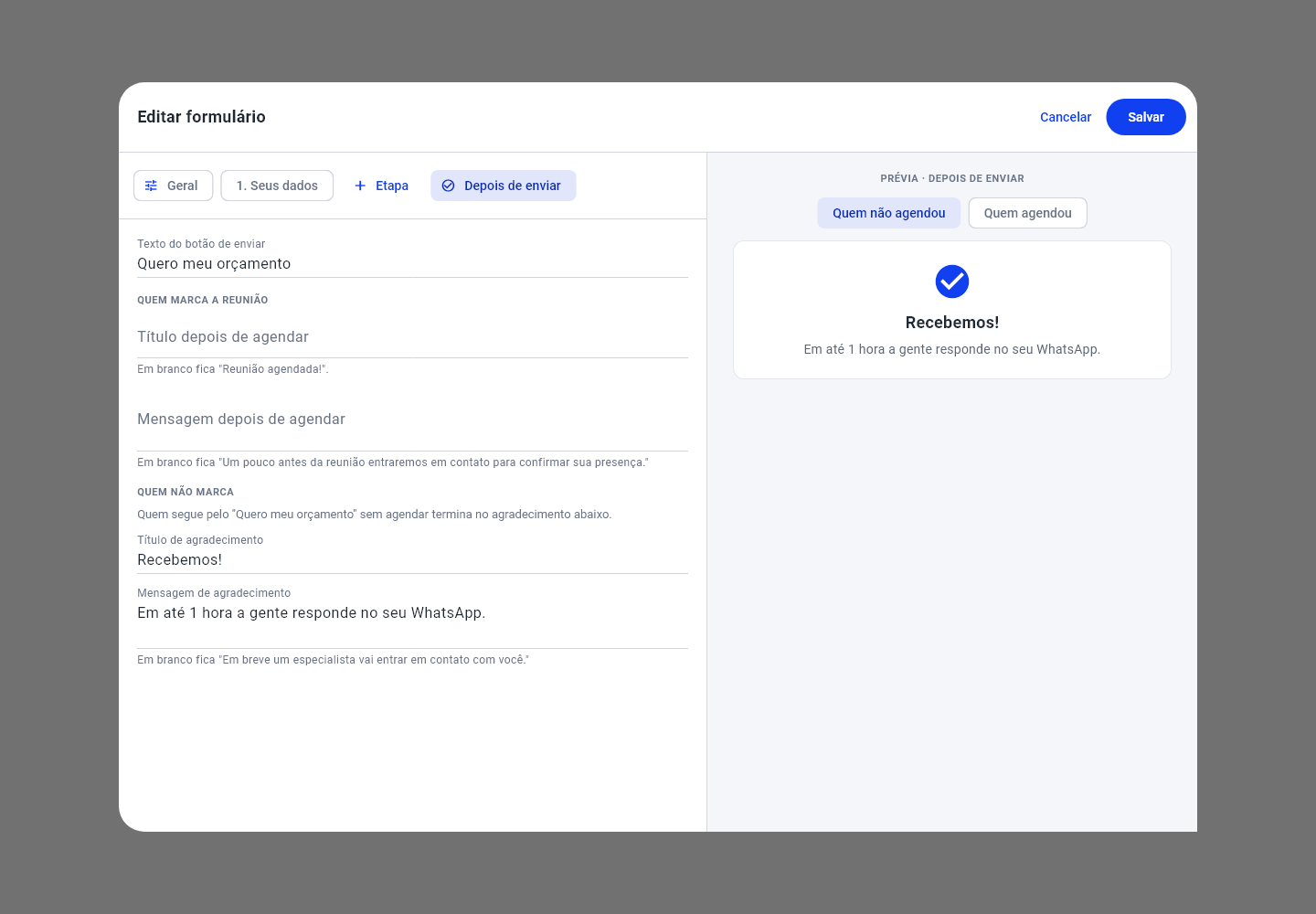The width and height of the screenshot is (1316, 914).
Task: Click the sliders icon on Geral tab
Action: tap(152, 186)
